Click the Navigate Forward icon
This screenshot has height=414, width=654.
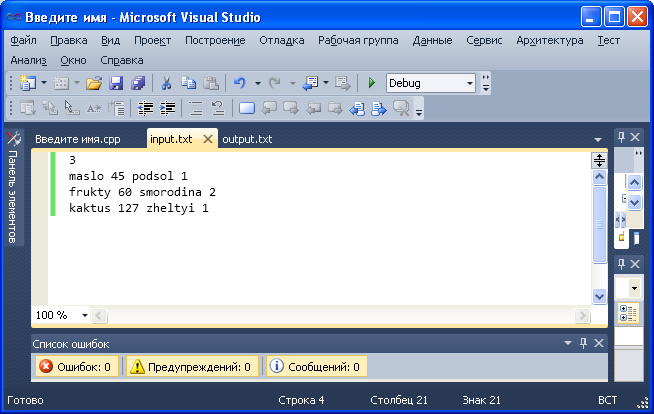tap(343, 83)
